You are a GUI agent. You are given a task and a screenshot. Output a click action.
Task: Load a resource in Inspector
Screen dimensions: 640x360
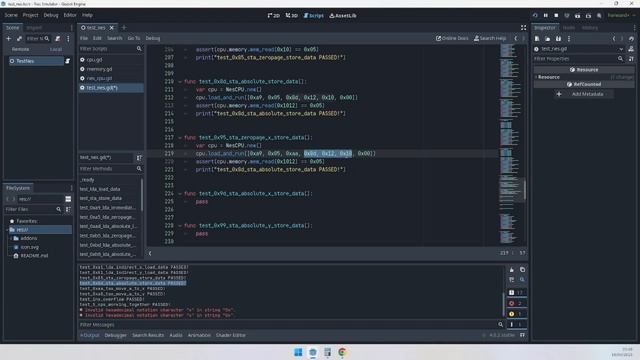tap(547, 38)
